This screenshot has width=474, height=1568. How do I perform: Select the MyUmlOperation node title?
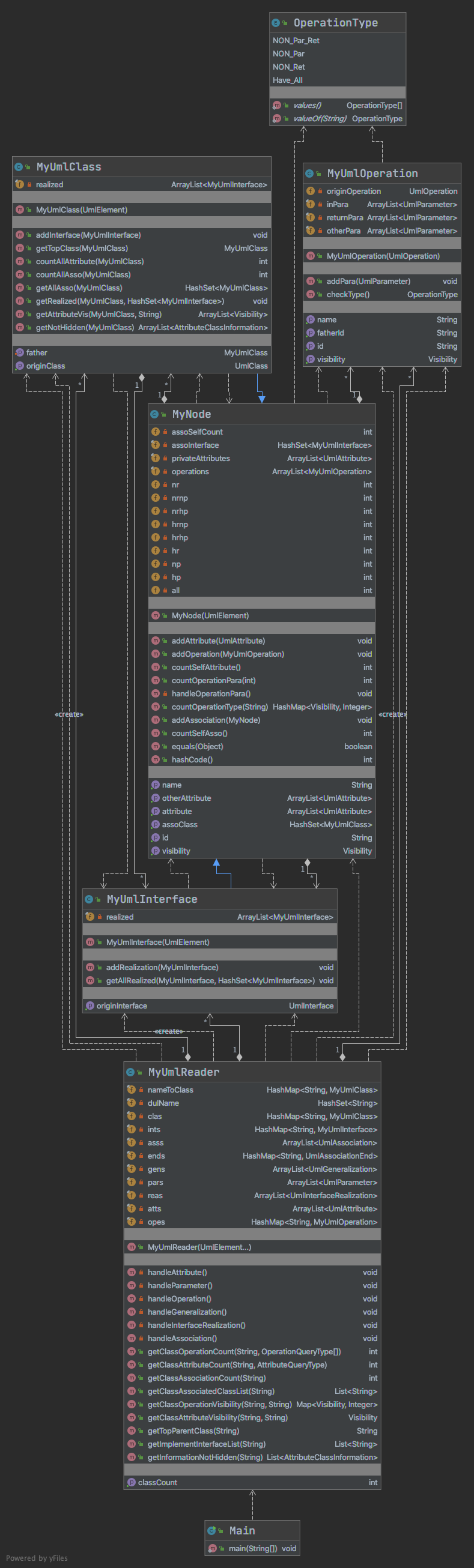[x=372, y=173]
